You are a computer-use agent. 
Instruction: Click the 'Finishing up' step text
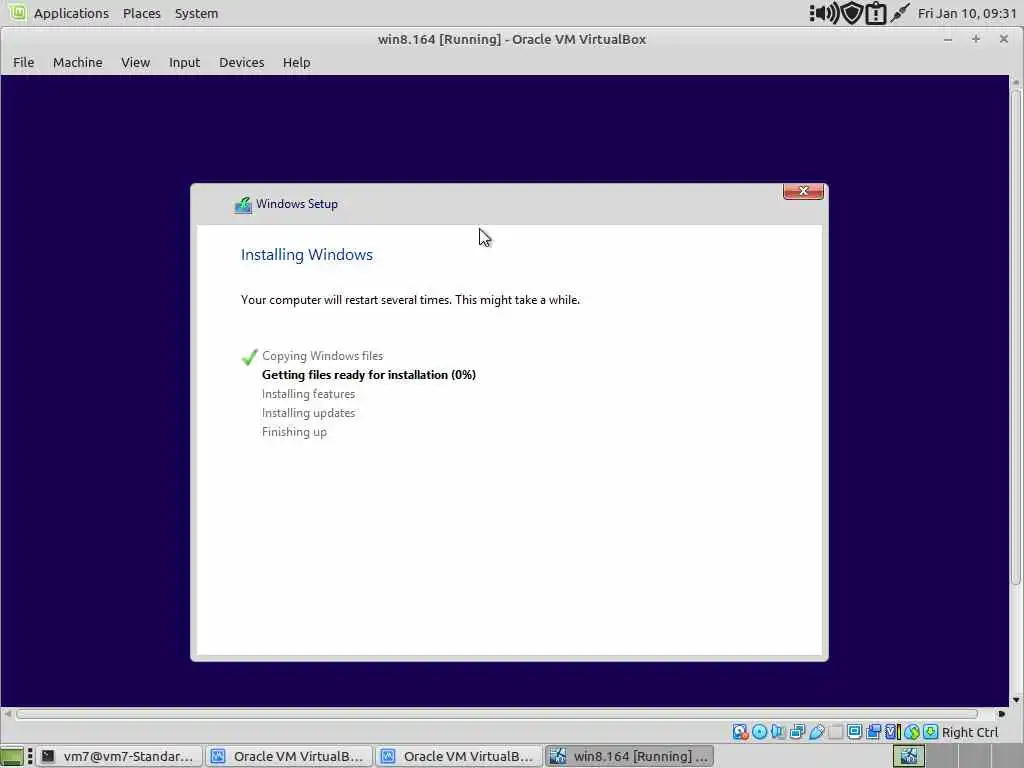point(295,432)
